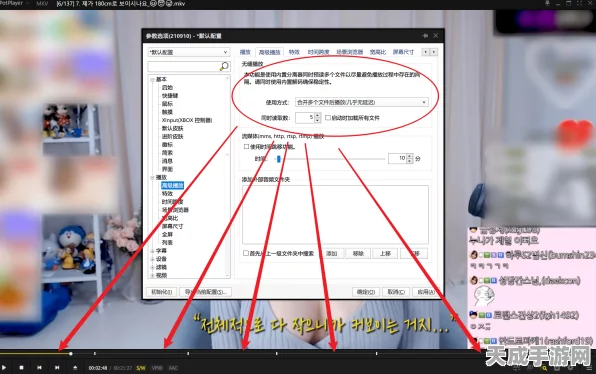Select 默认皮肤 in the settings tree
This screenshot has height=374, width=596.
pyautogui.click(x=173, y=128)
